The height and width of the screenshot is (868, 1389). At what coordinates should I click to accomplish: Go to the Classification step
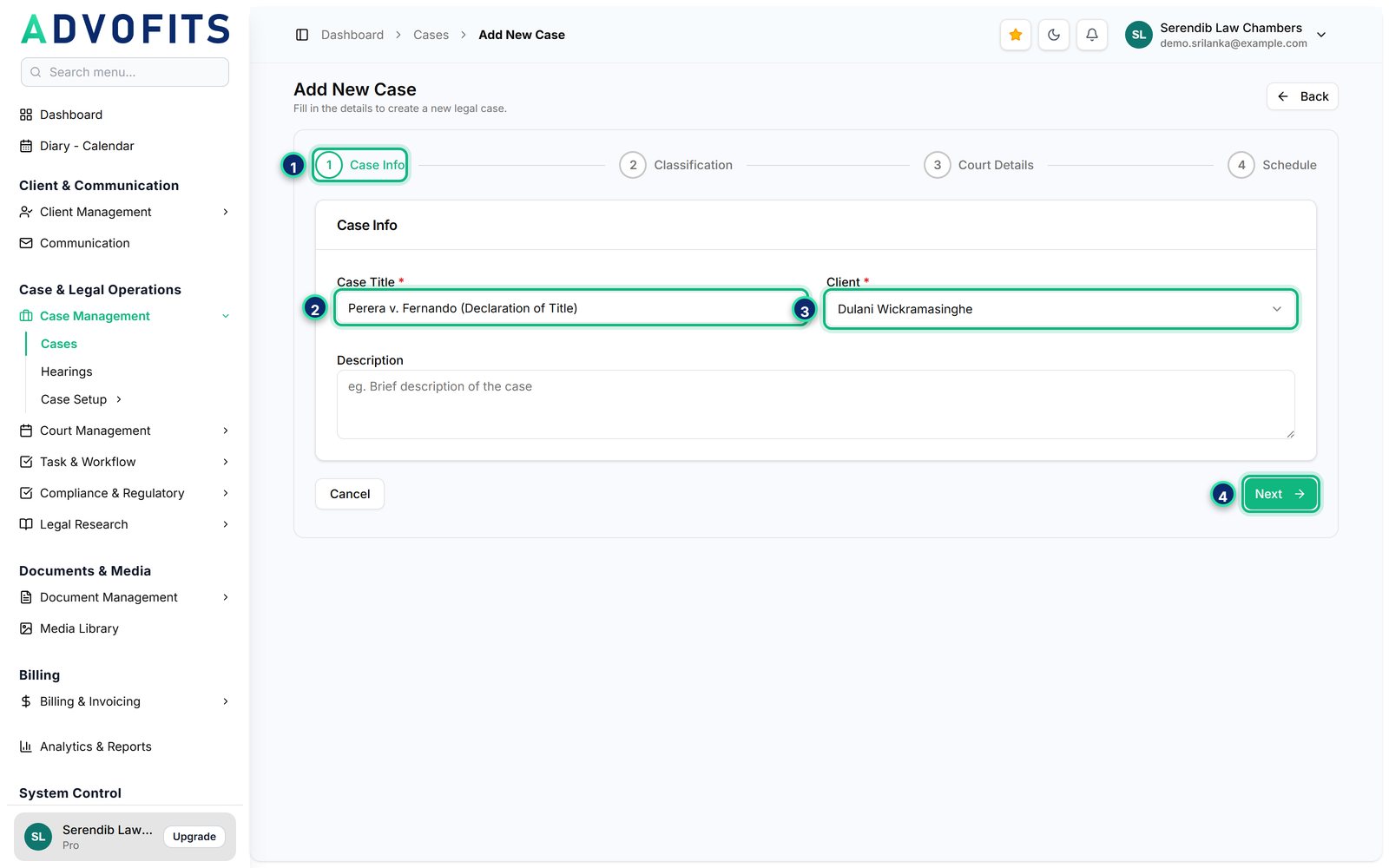pyautogui.click(x=676, y=165)
